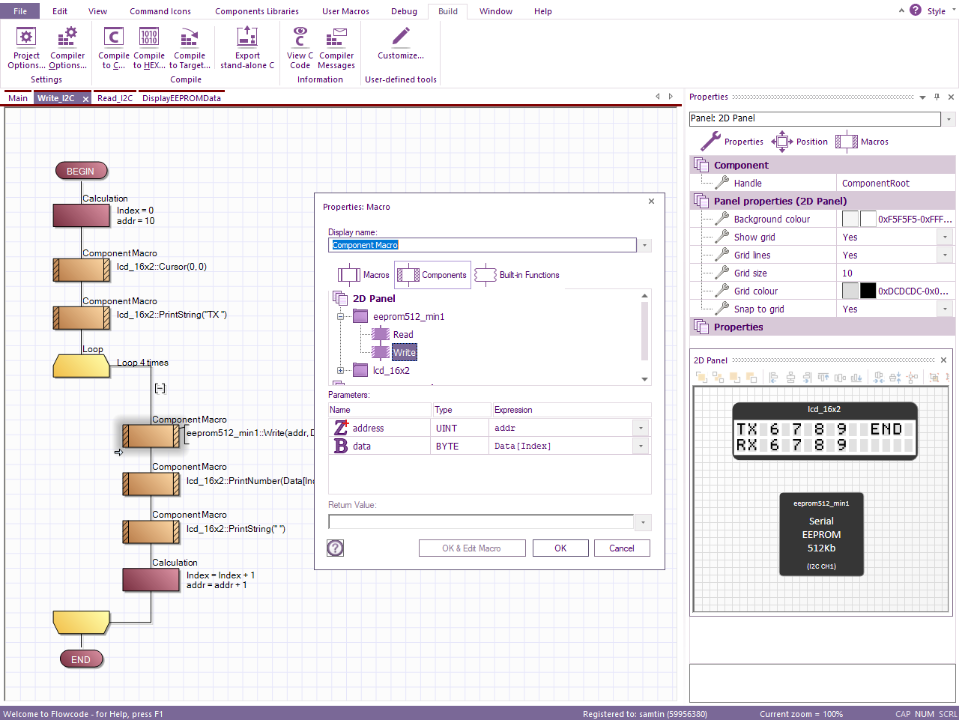Click black Grid colour swatch
Screen dimensions: 959x720
(868, 291)
